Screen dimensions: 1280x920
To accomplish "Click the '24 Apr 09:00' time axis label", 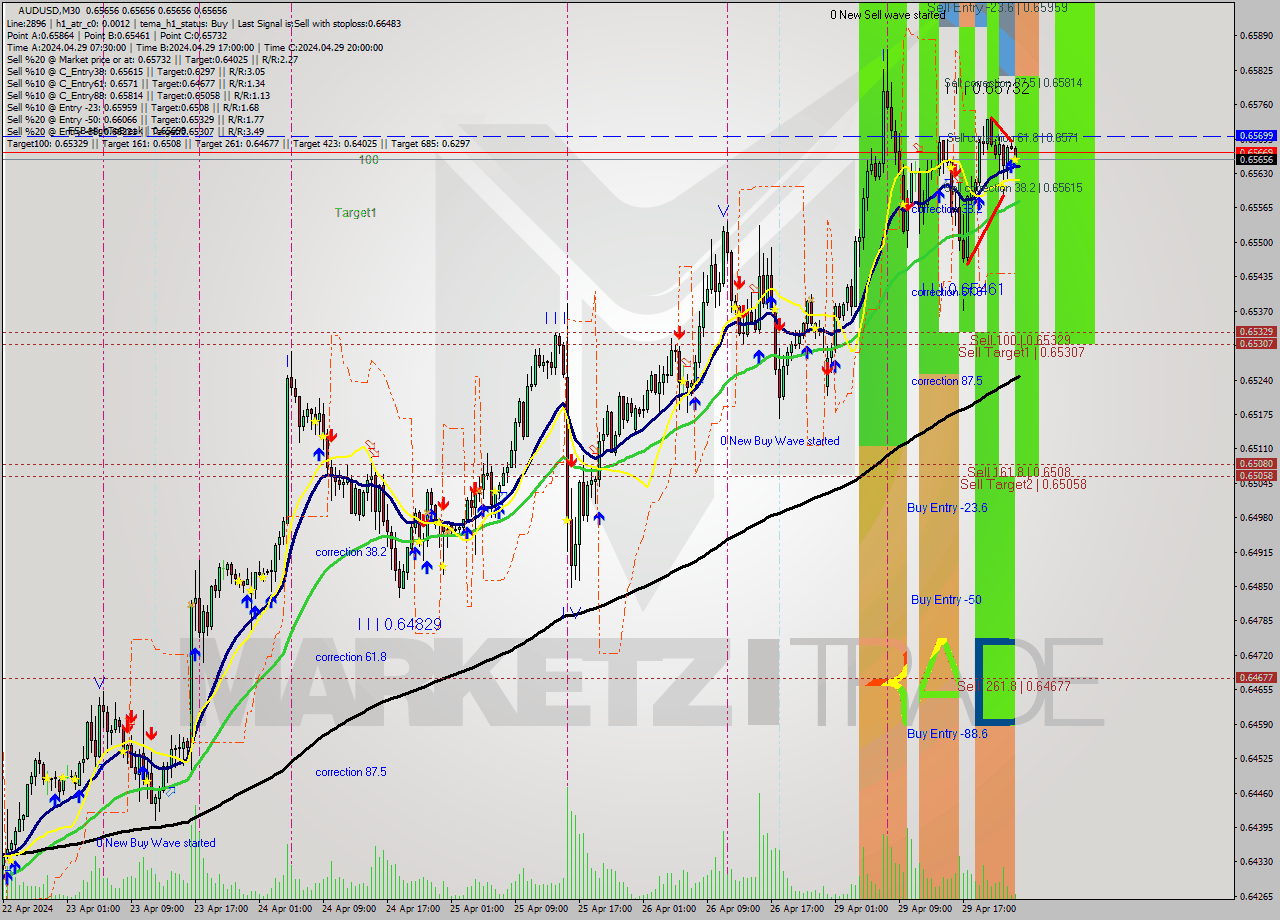I will pyautogui.click(x=348, y=909).
